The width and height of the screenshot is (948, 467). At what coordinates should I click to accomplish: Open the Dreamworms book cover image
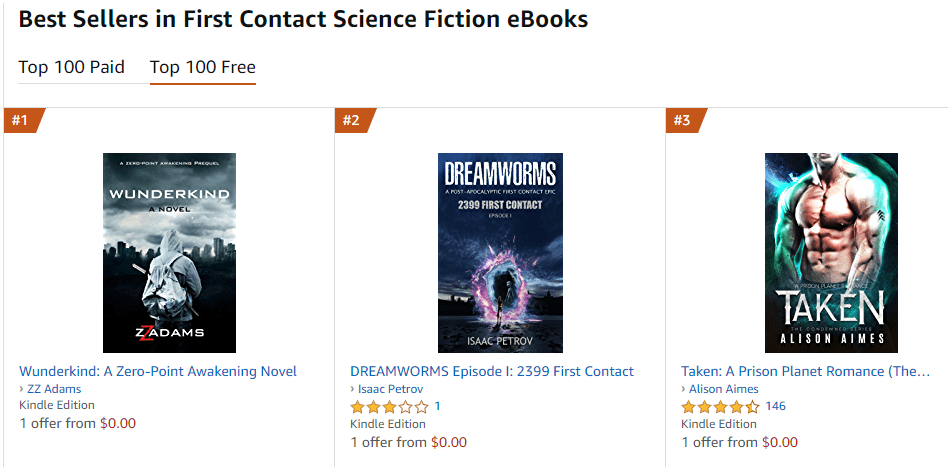click(x=500, y=253)
